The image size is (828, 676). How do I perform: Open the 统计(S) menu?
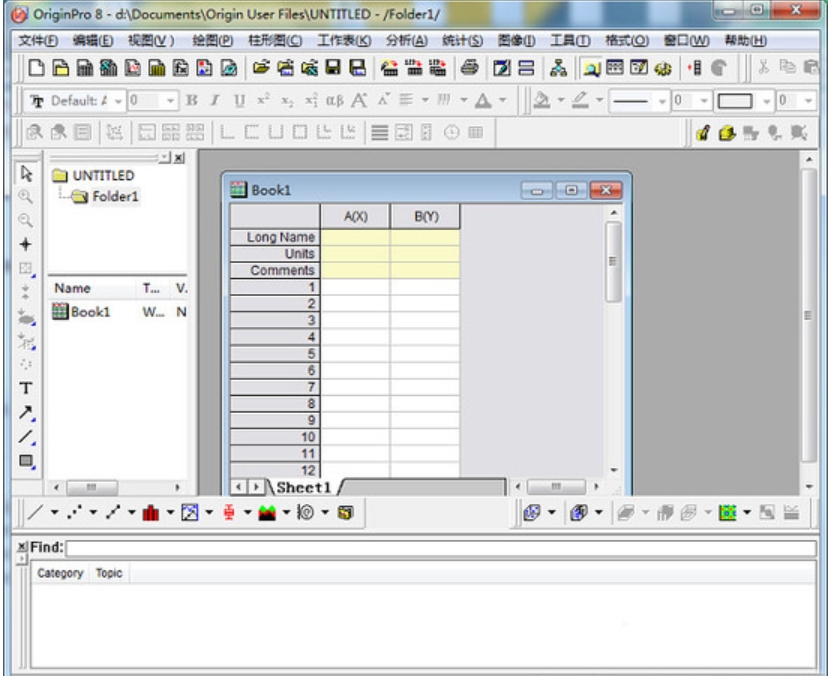click(x=463, y=41)
